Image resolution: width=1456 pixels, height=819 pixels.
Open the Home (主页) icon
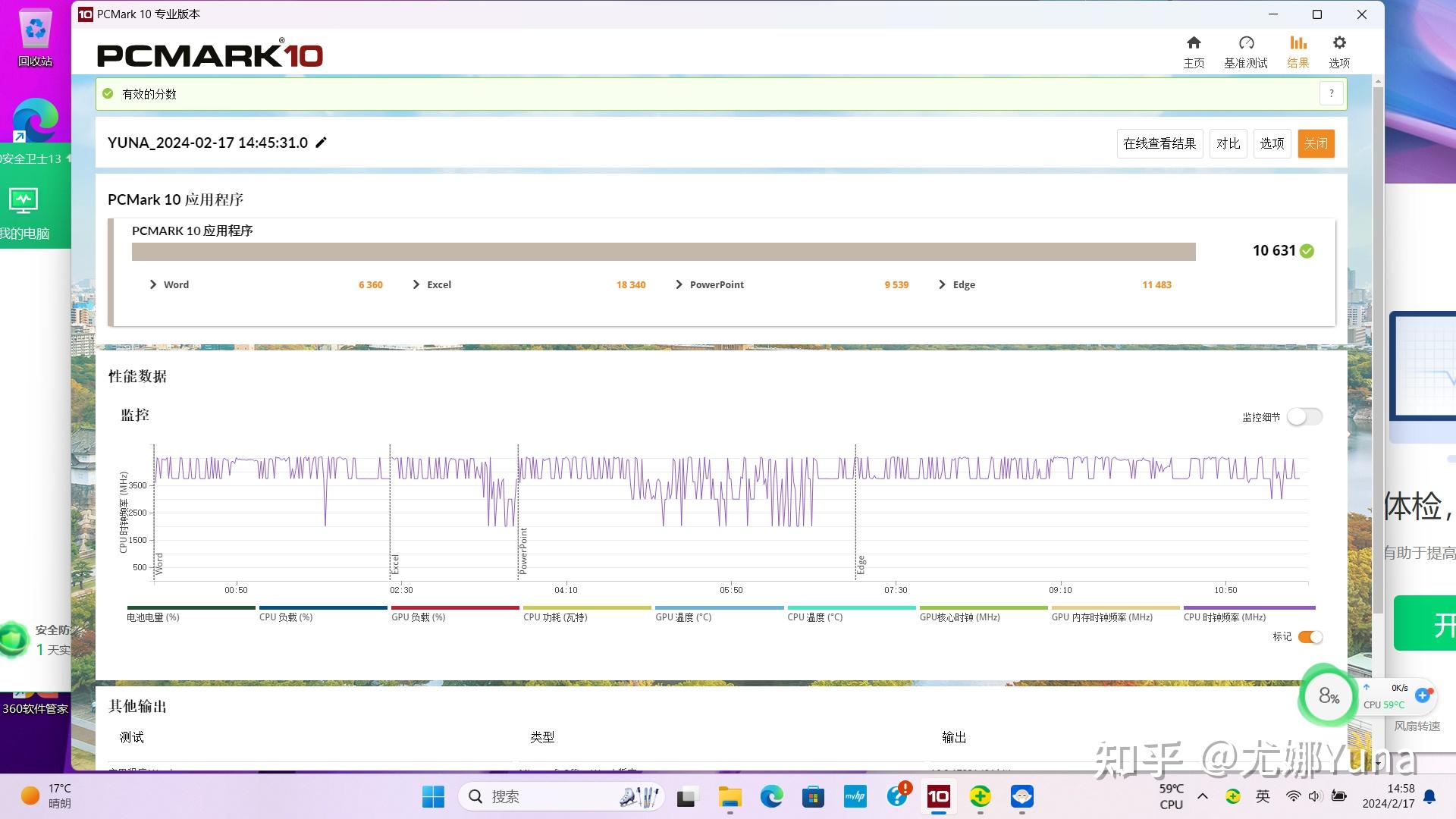[x=1194, y=44]
